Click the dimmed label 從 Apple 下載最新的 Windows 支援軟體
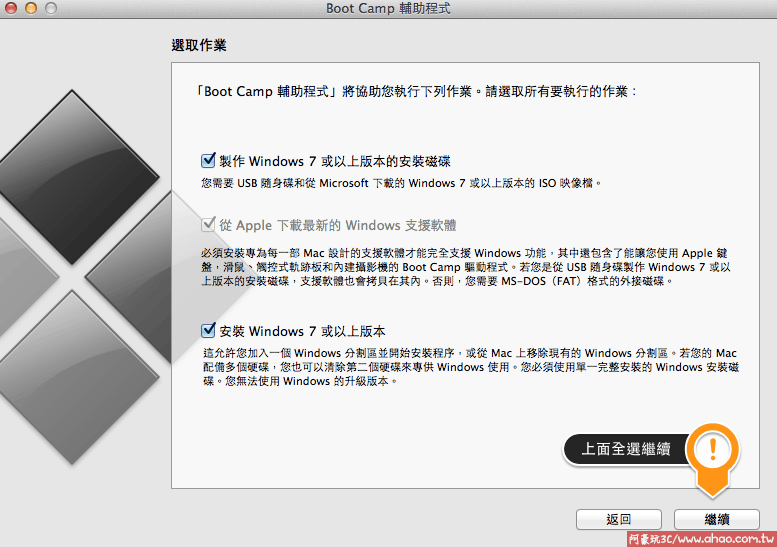 [x=337, y=225]
